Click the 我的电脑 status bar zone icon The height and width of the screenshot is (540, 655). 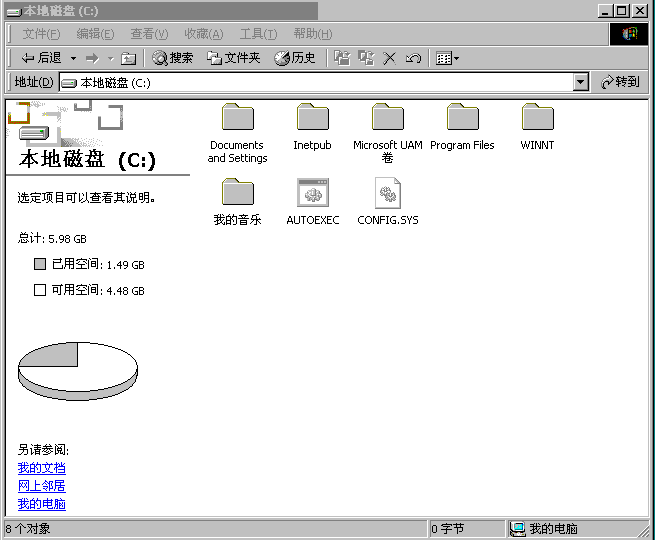tap(517, 529)
